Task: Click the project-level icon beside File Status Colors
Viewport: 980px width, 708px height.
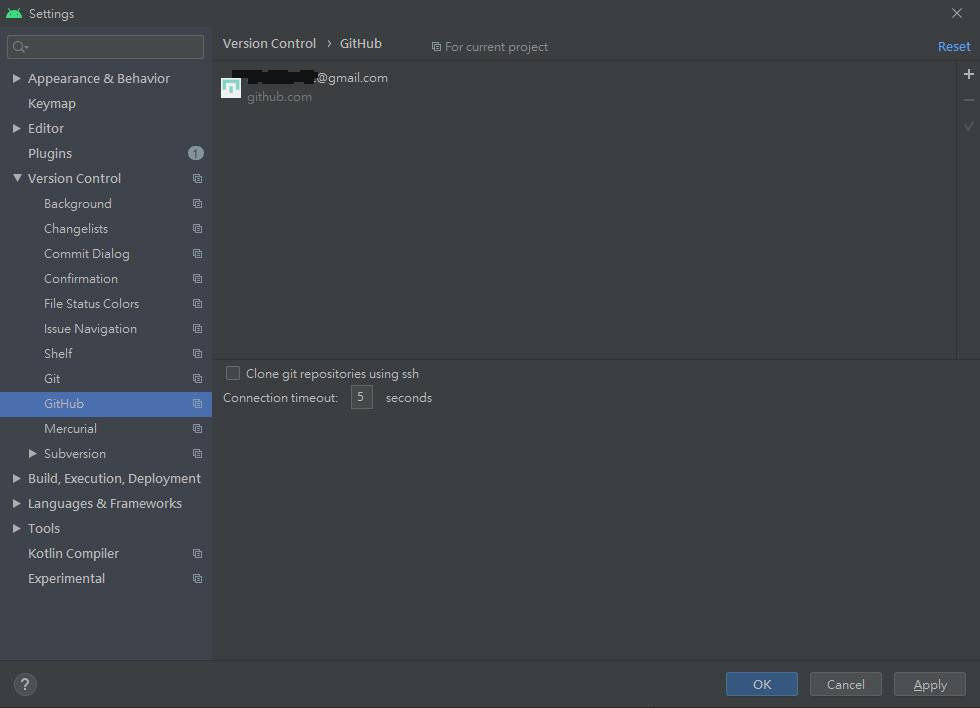Action: tap(198, 304)
